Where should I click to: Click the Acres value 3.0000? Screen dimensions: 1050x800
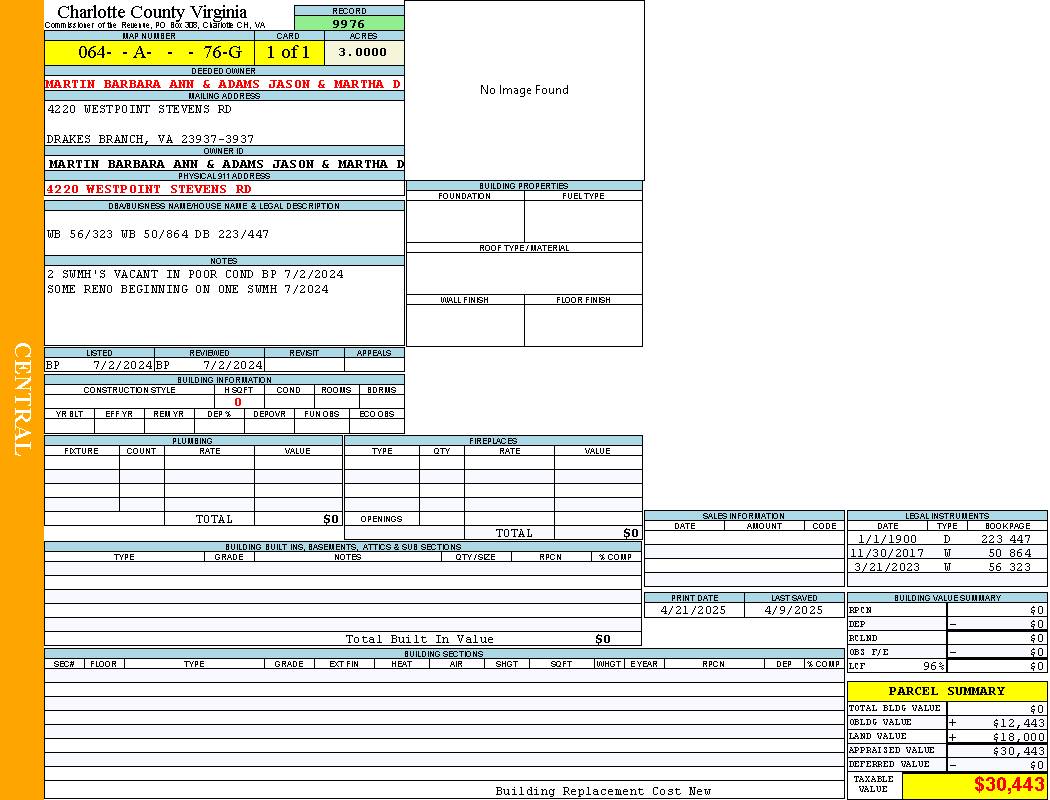[363, 53]
